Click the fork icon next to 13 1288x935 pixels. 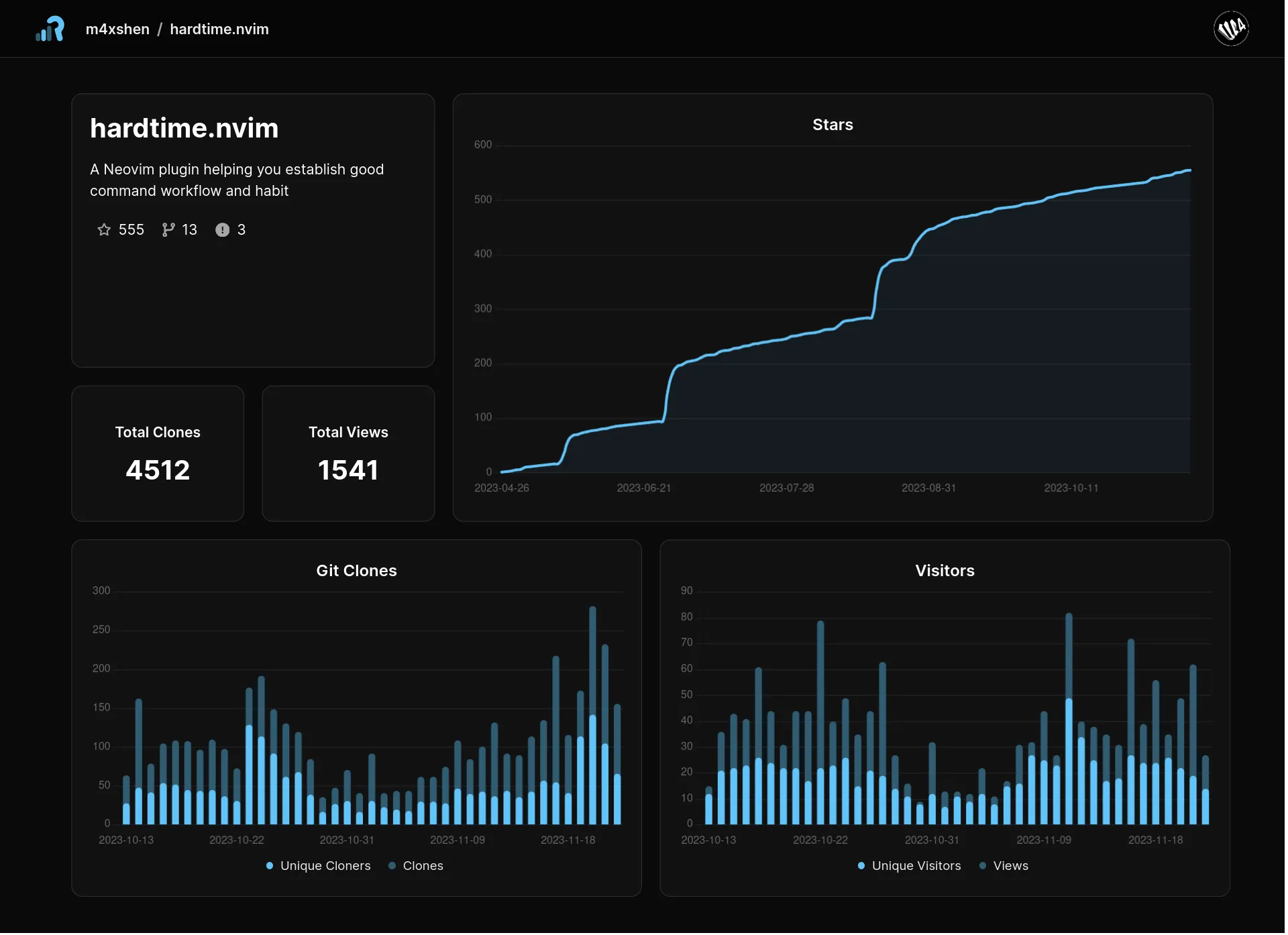[x=168, y=230]
